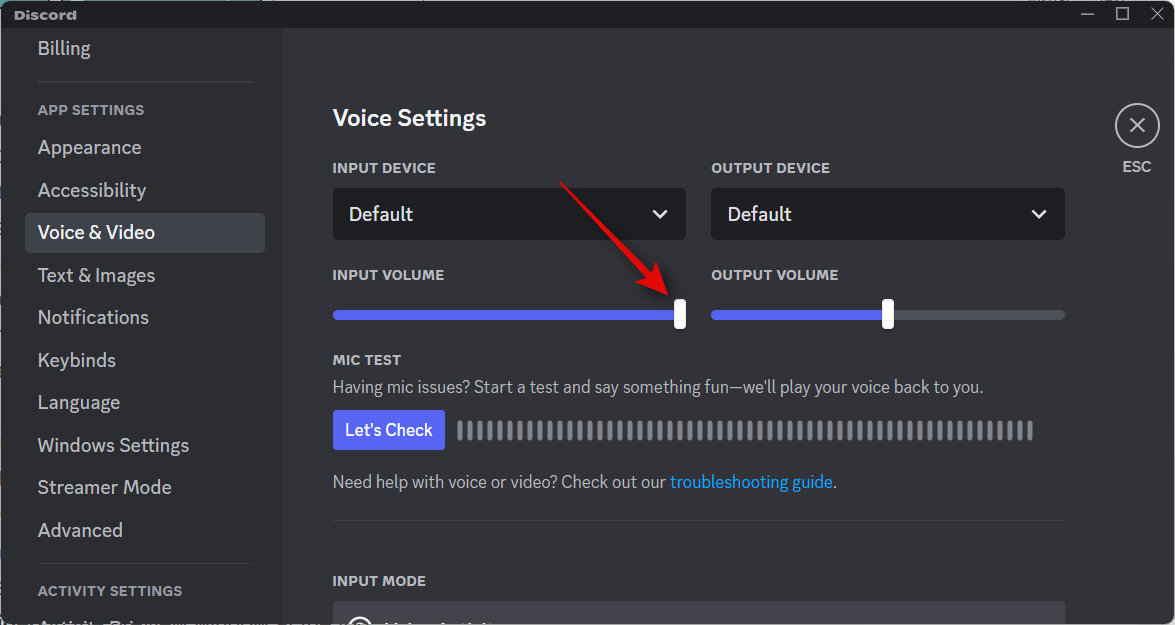This screenshot has width=1175, height=625.
Task: Navigate to Keybinds settings
Action: pyautogui.click(x=77, y=360)
